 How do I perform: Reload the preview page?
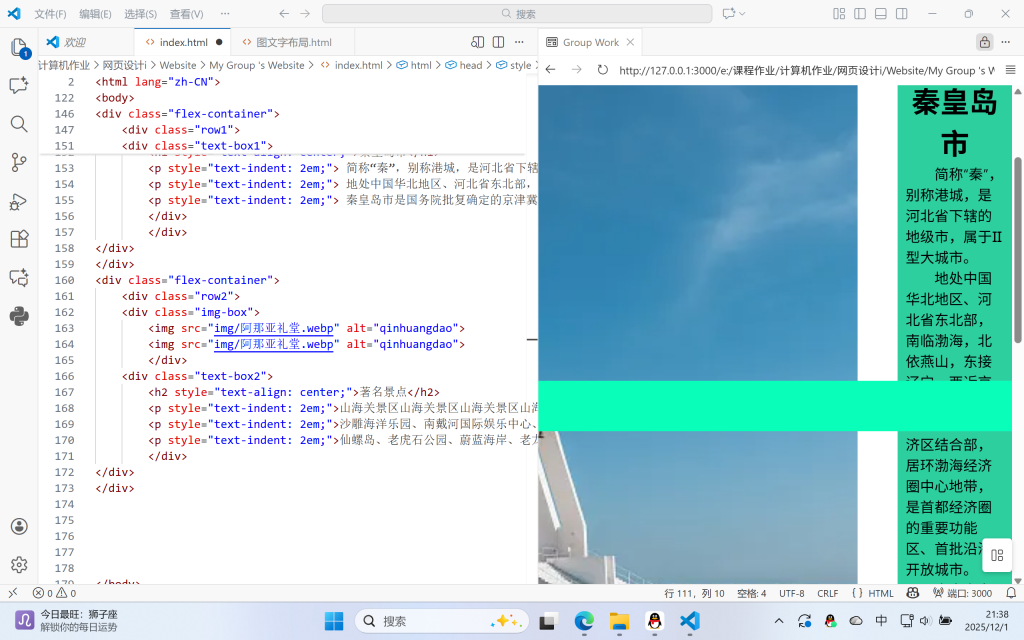602,70
